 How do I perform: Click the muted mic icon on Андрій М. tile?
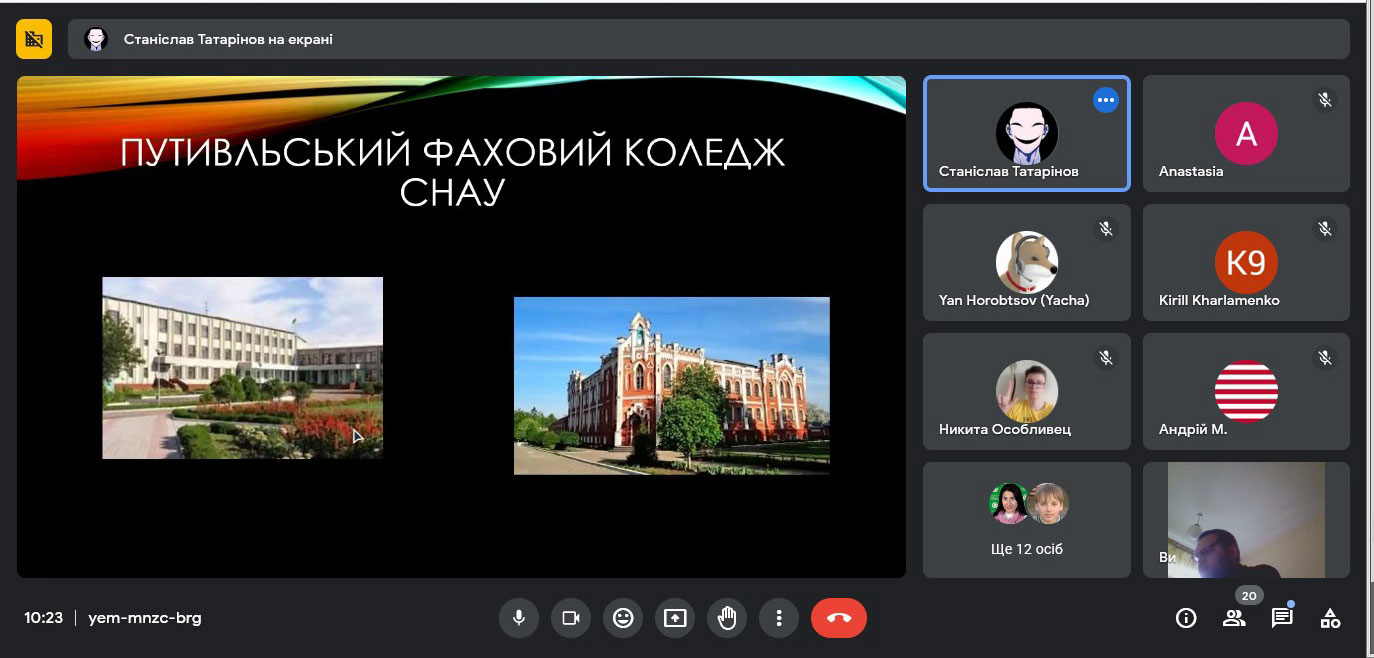(1325, 357)
